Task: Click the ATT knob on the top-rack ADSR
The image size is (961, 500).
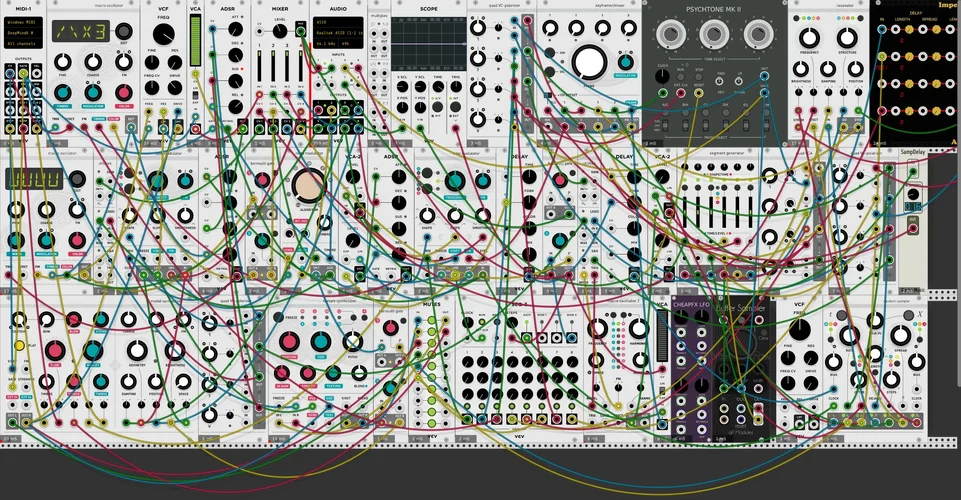Action: pyautogui.click(x=235, y=29)
